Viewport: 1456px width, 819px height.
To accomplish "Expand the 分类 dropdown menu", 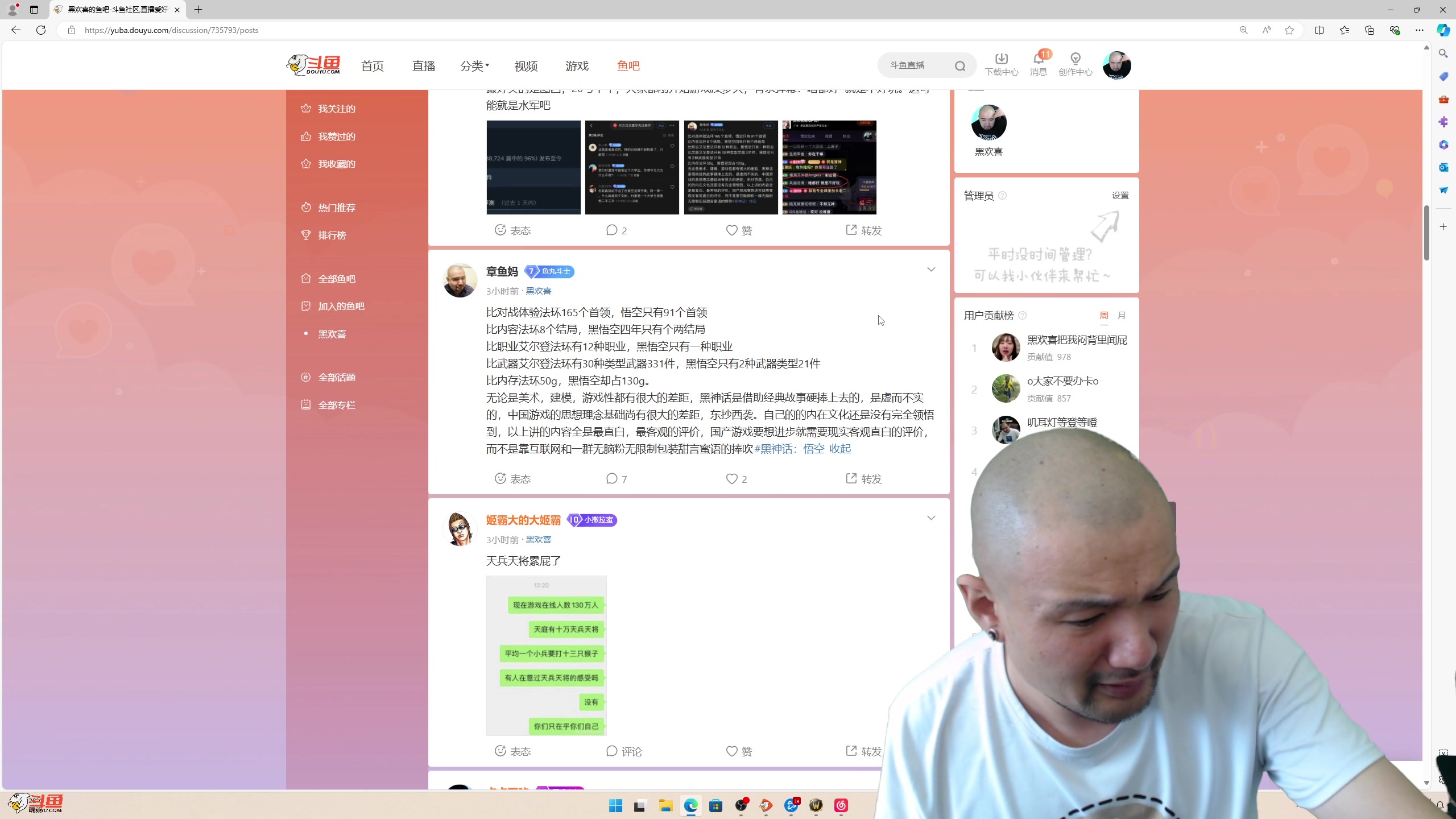I will click(474, 66).
